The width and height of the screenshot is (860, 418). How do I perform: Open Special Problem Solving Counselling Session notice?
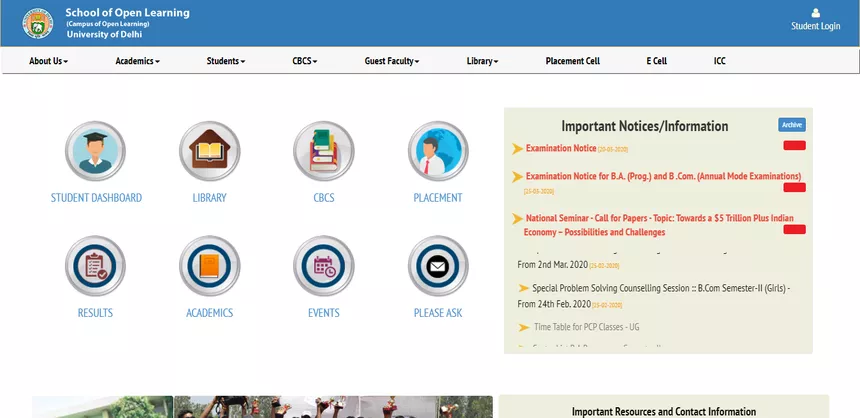[x=654, y=296]
